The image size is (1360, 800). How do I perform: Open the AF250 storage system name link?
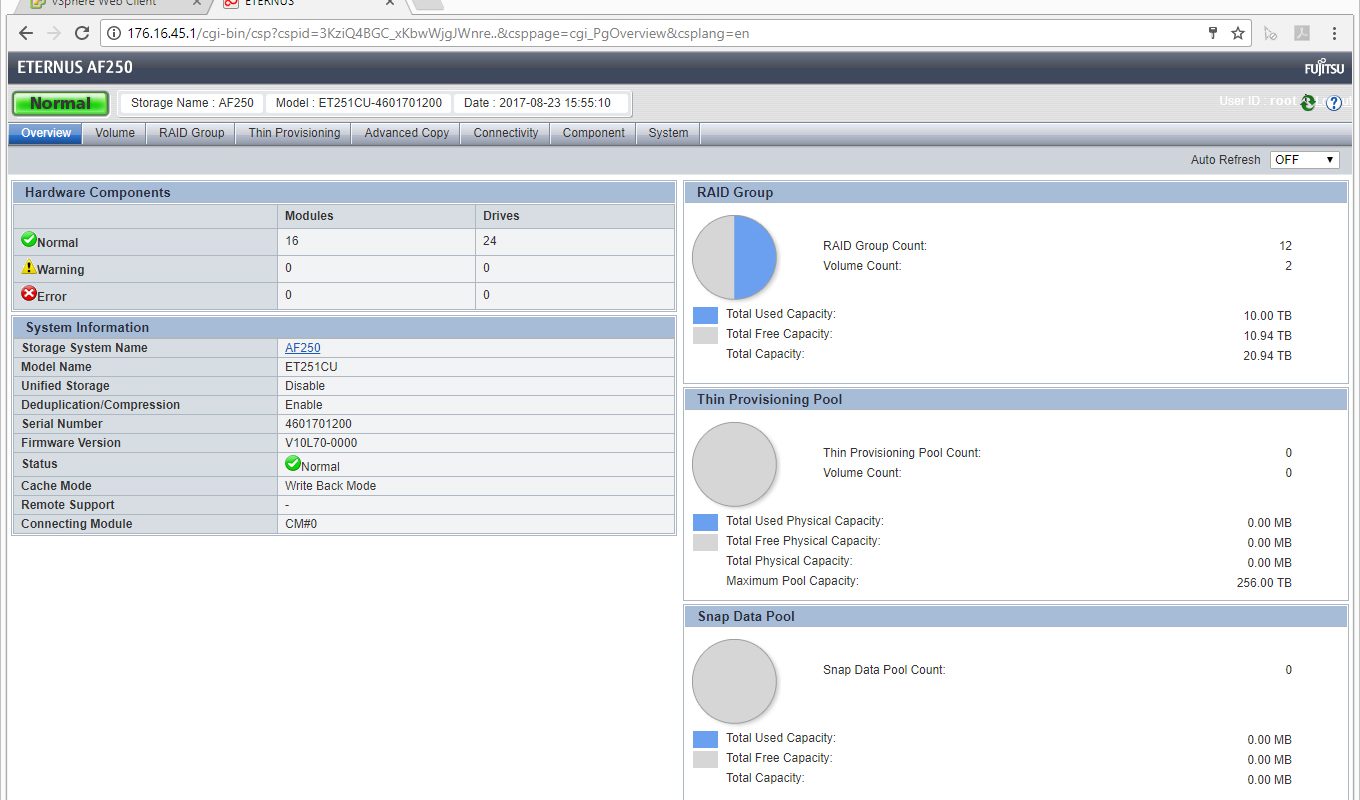click(303, 348)
